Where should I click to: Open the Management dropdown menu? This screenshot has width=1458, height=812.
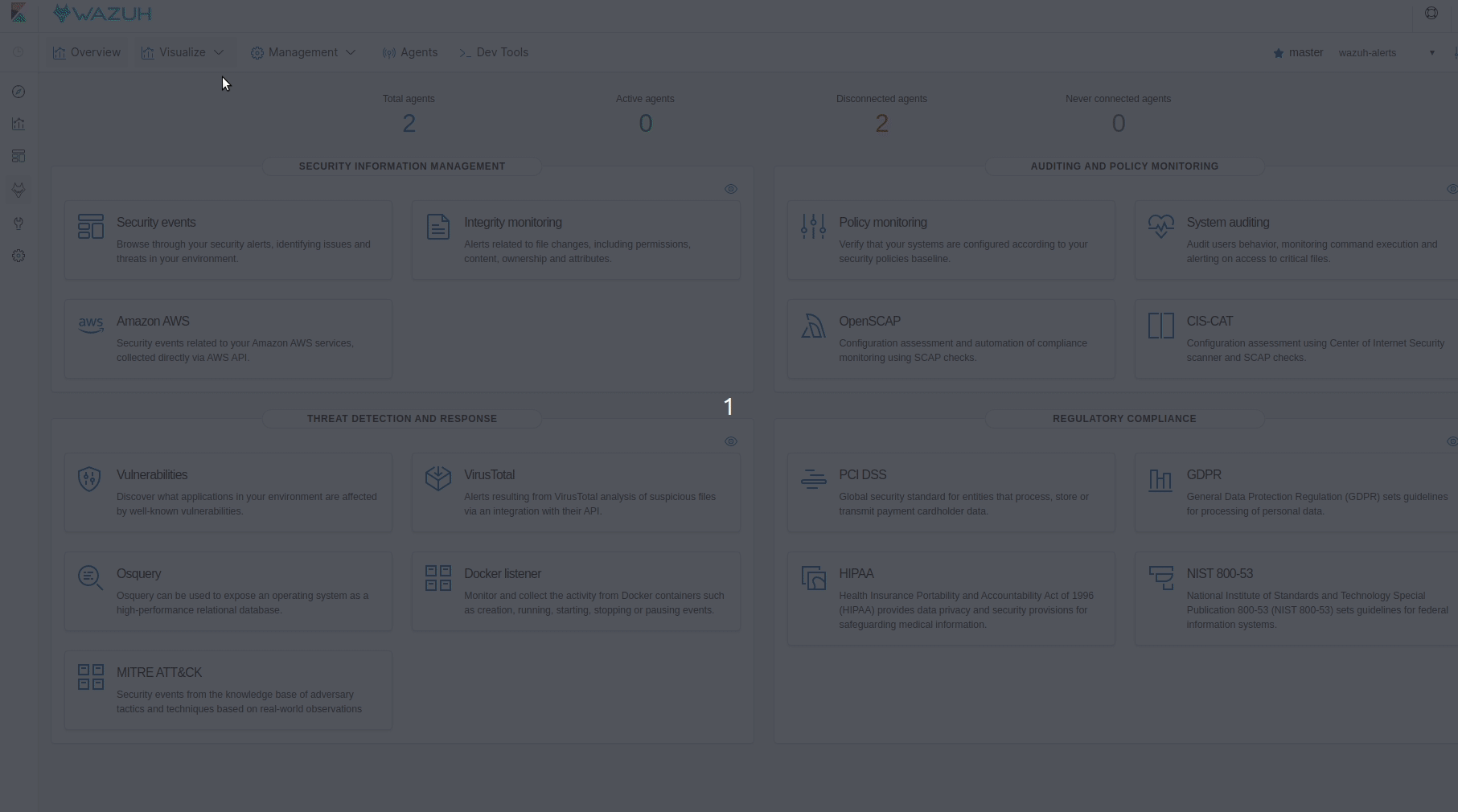point(303,52)
